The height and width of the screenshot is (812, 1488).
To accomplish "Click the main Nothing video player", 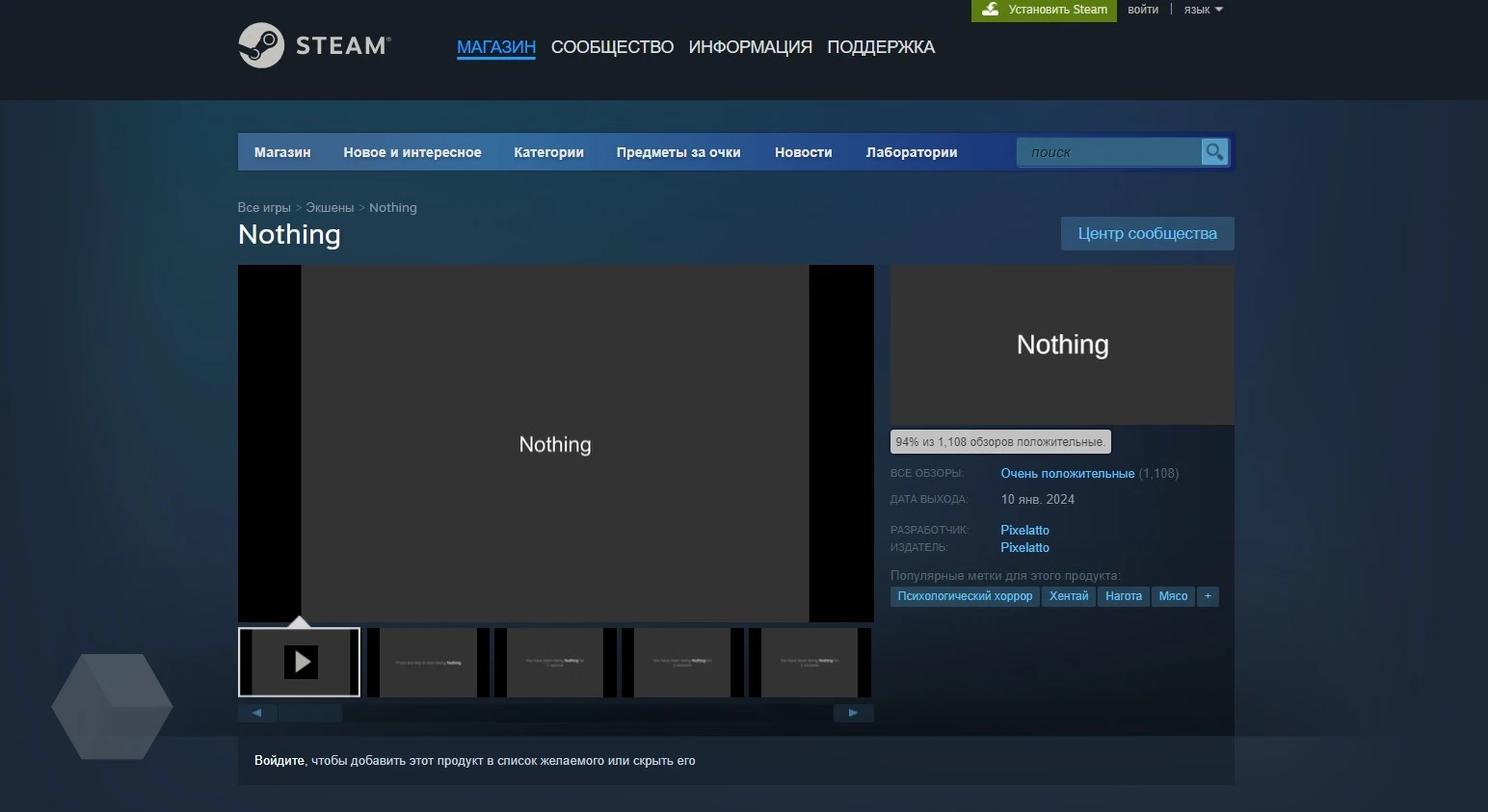I will click(x=555, y=443).
